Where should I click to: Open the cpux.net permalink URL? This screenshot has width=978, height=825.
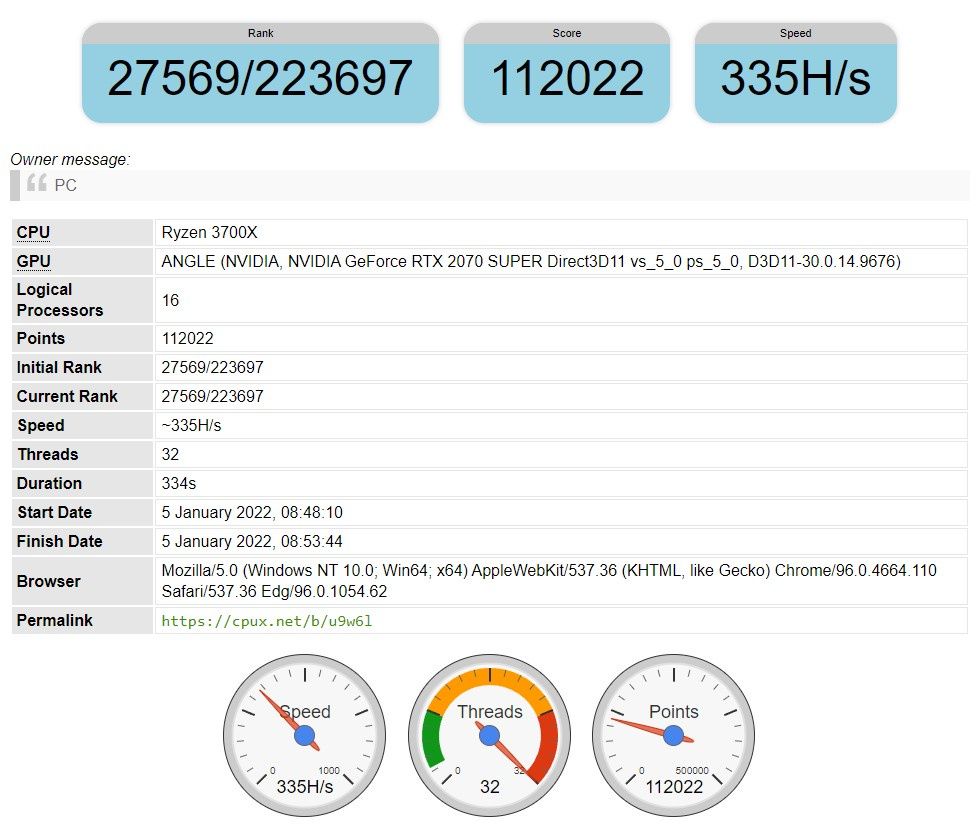[x=266, y=621]
